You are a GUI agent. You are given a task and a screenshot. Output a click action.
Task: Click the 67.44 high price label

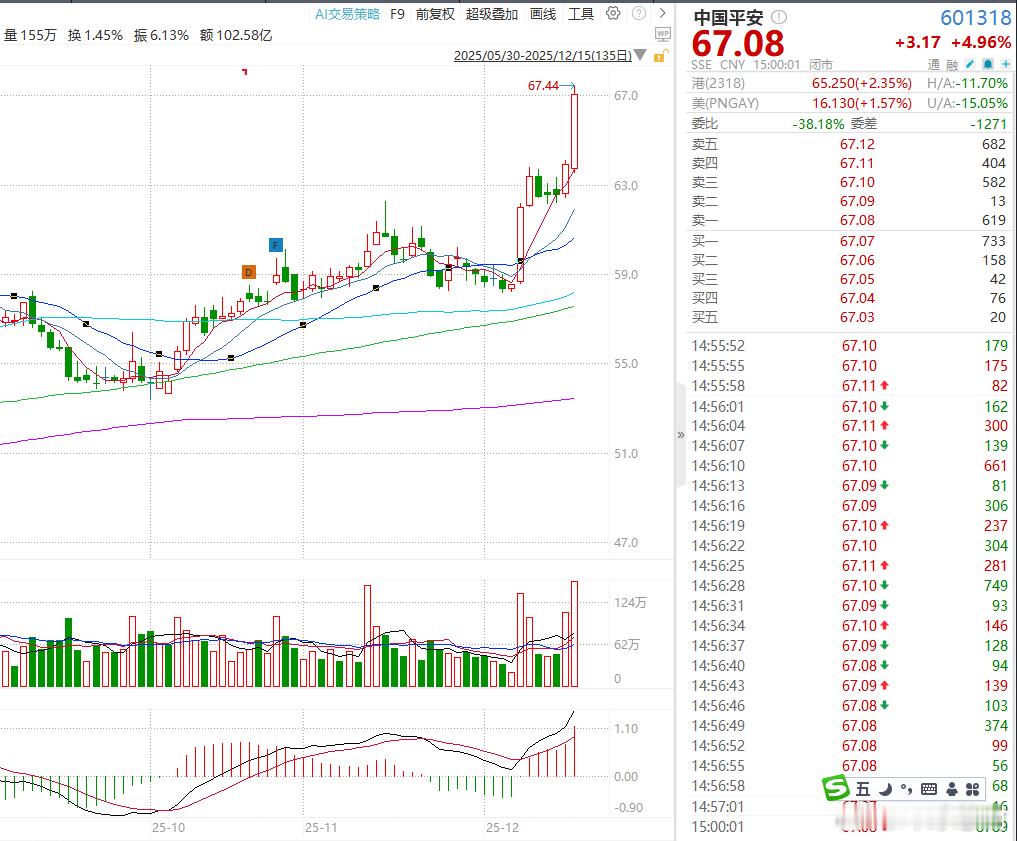coord(543,86)
